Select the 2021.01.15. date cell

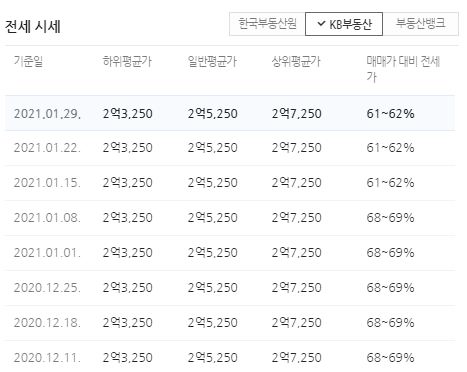(x=47, y=183)
